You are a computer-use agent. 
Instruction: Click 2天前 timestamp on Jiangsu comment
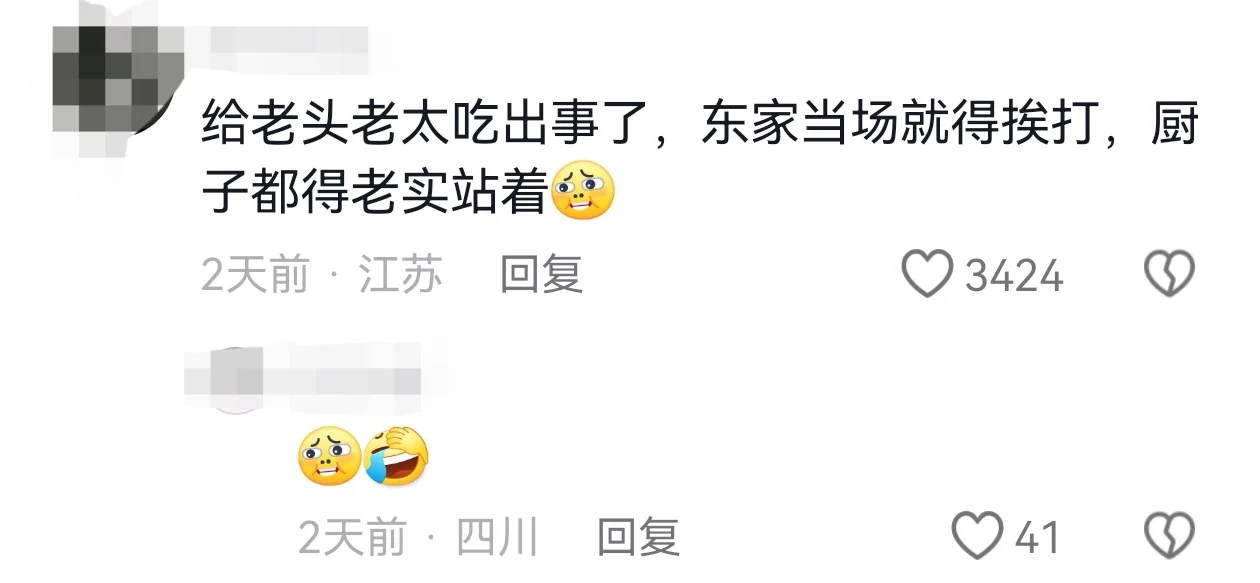click(x=255, y=274)
